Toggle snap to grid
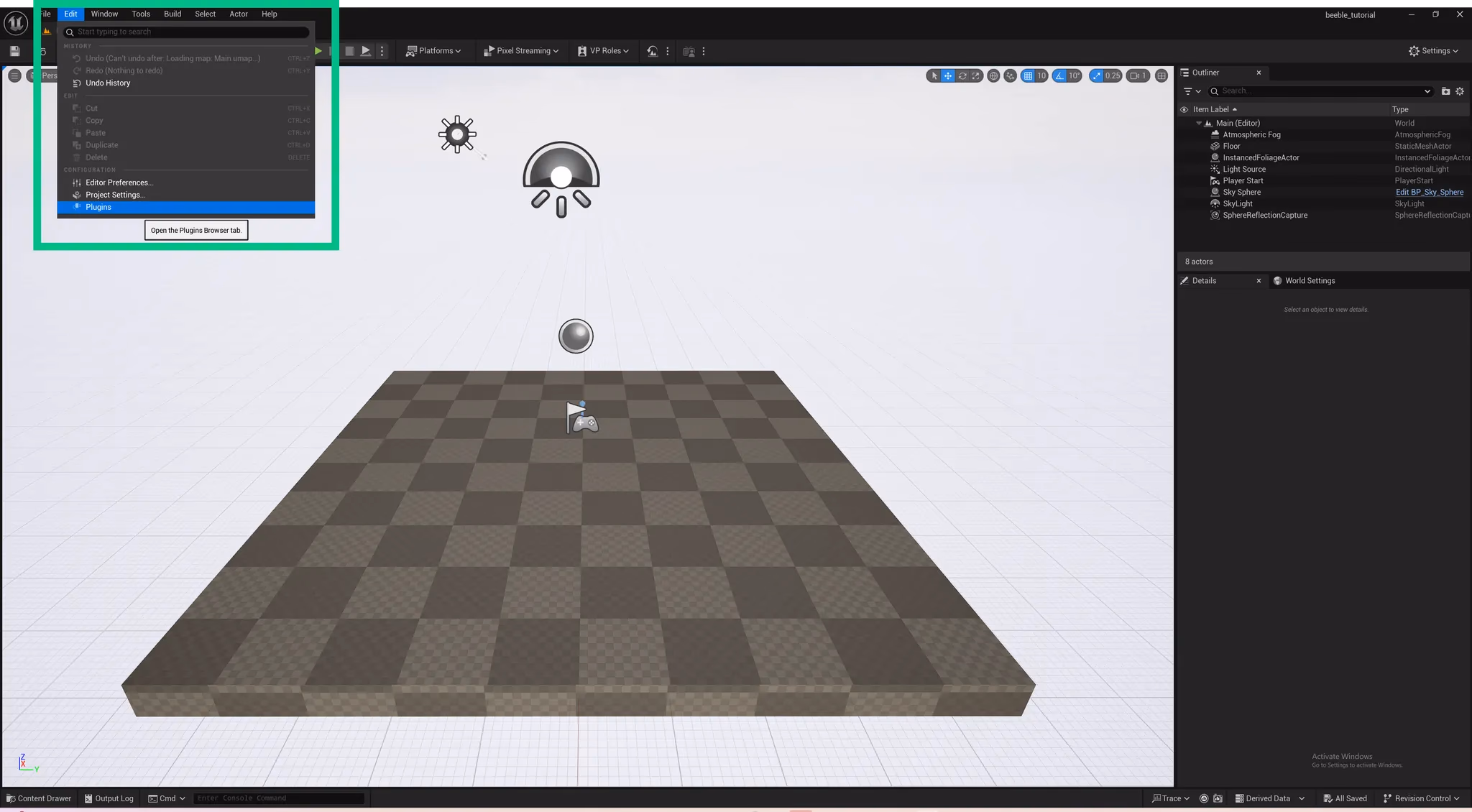The image size is (1472, 812). point(1027,75)
